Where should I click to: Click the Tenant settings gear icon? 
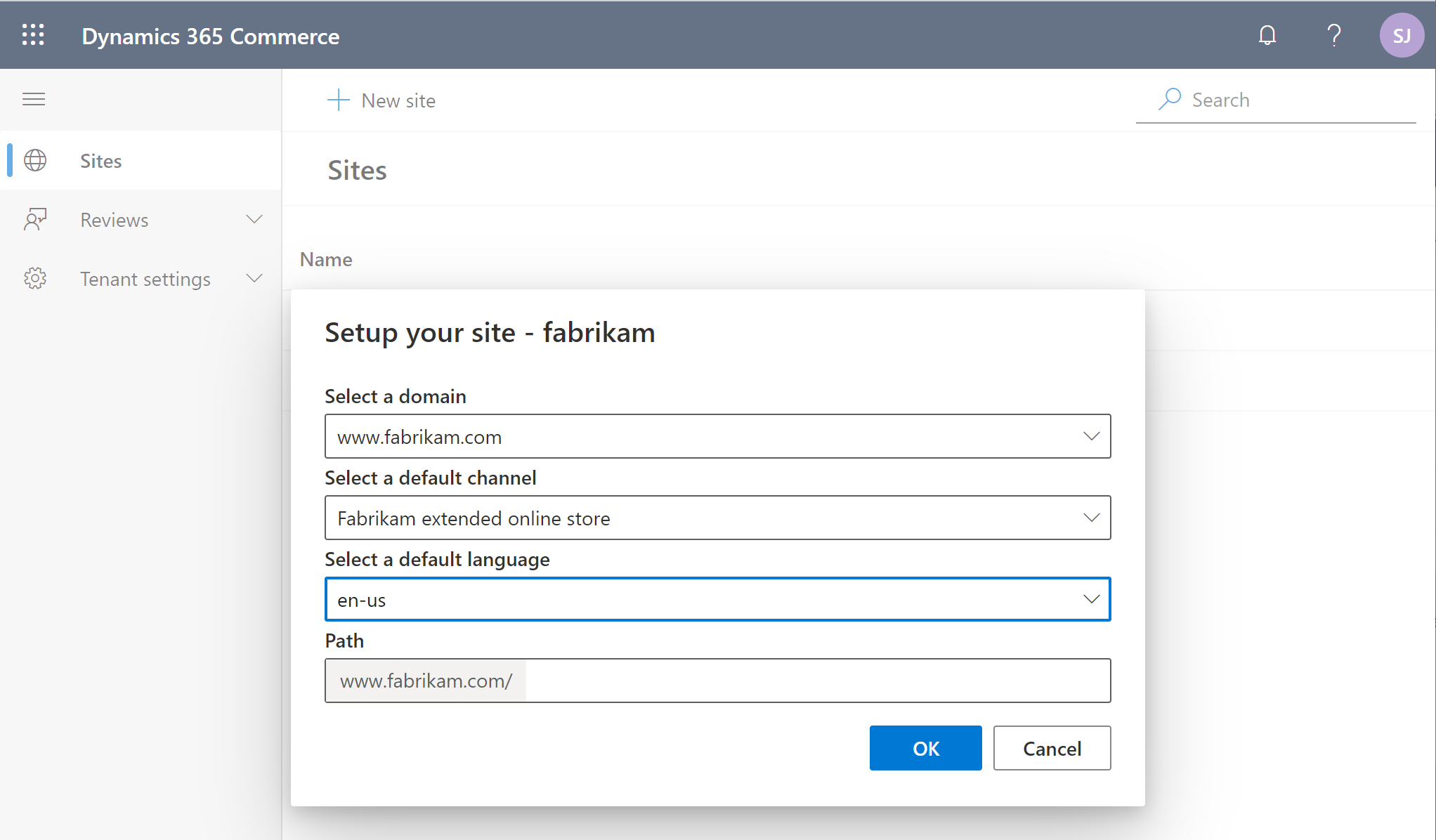coord(35,278)
